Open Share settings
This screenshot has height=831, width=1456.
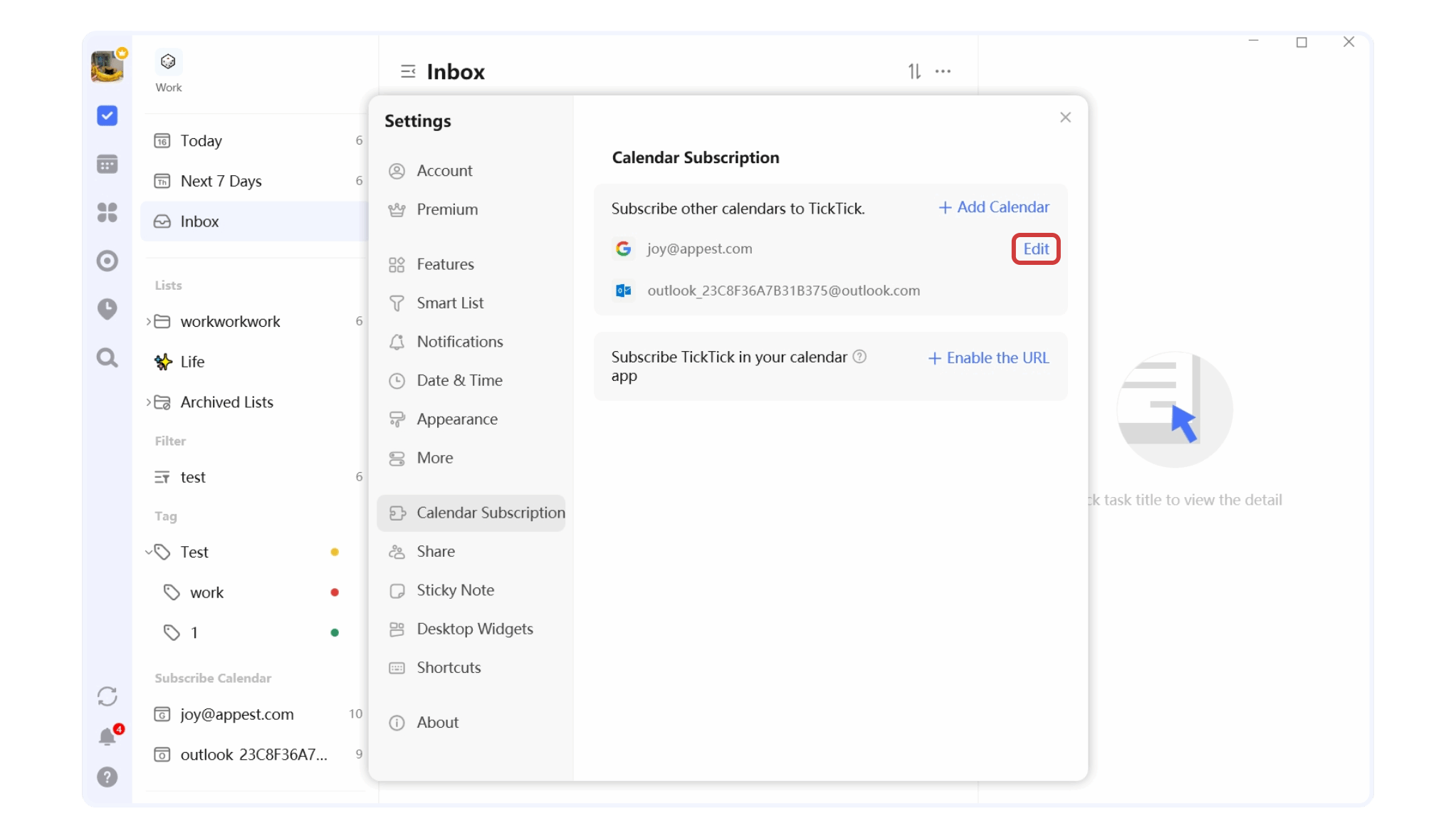tap(471, 551)
